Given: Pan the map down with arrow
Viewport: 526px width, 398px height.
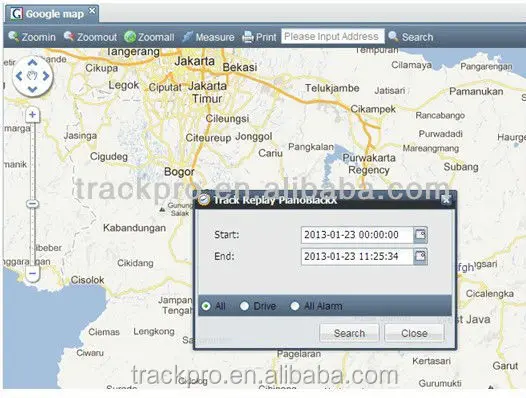Looking at the screenshot, I should pos(32,89).
